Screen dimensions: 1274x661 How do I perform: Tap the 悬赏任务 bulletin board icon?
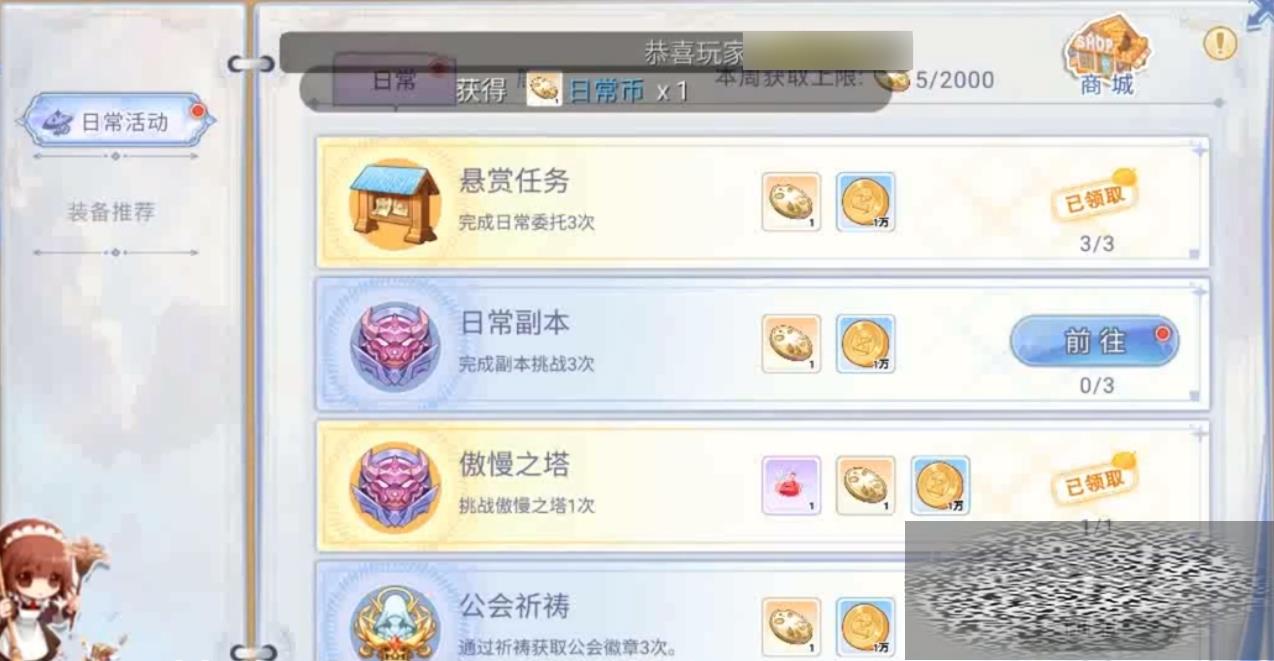[x=395, y=206]
